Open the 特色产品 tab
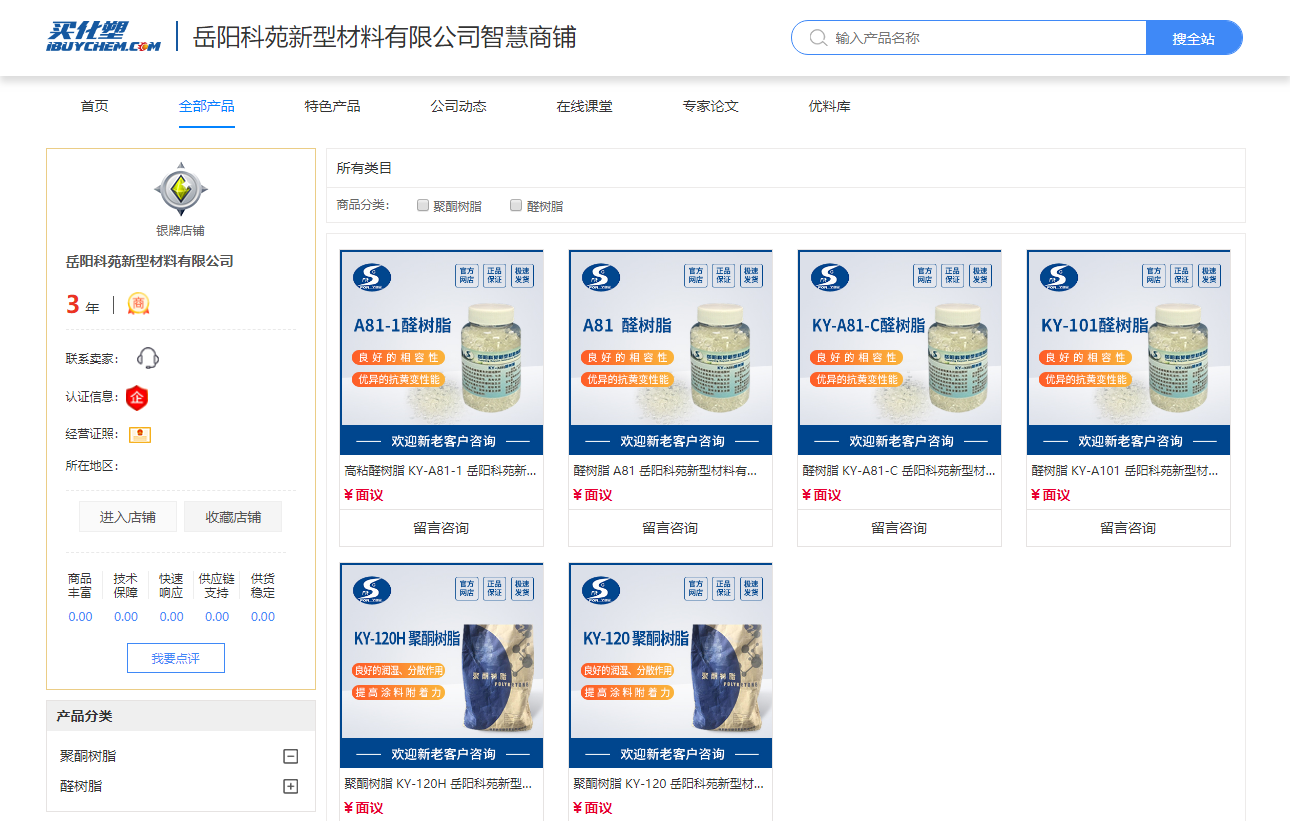1290x821 pixels. (x=333, y=106)
